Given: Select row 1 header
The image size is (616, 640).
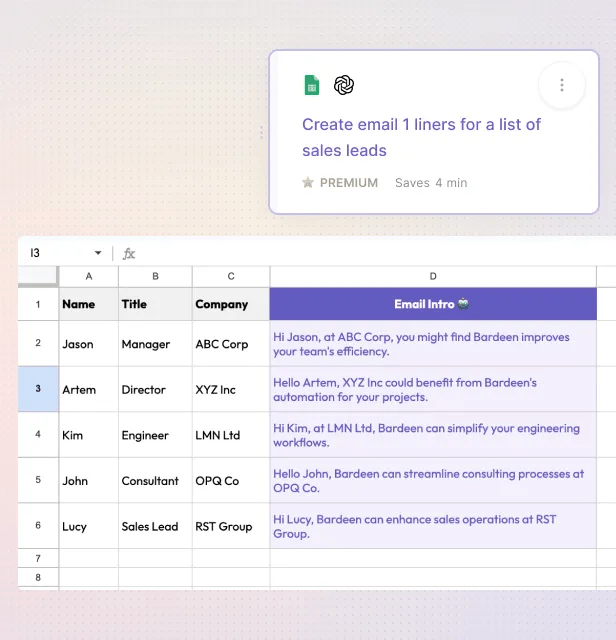Looking at the screenshot, I should 38,304.
